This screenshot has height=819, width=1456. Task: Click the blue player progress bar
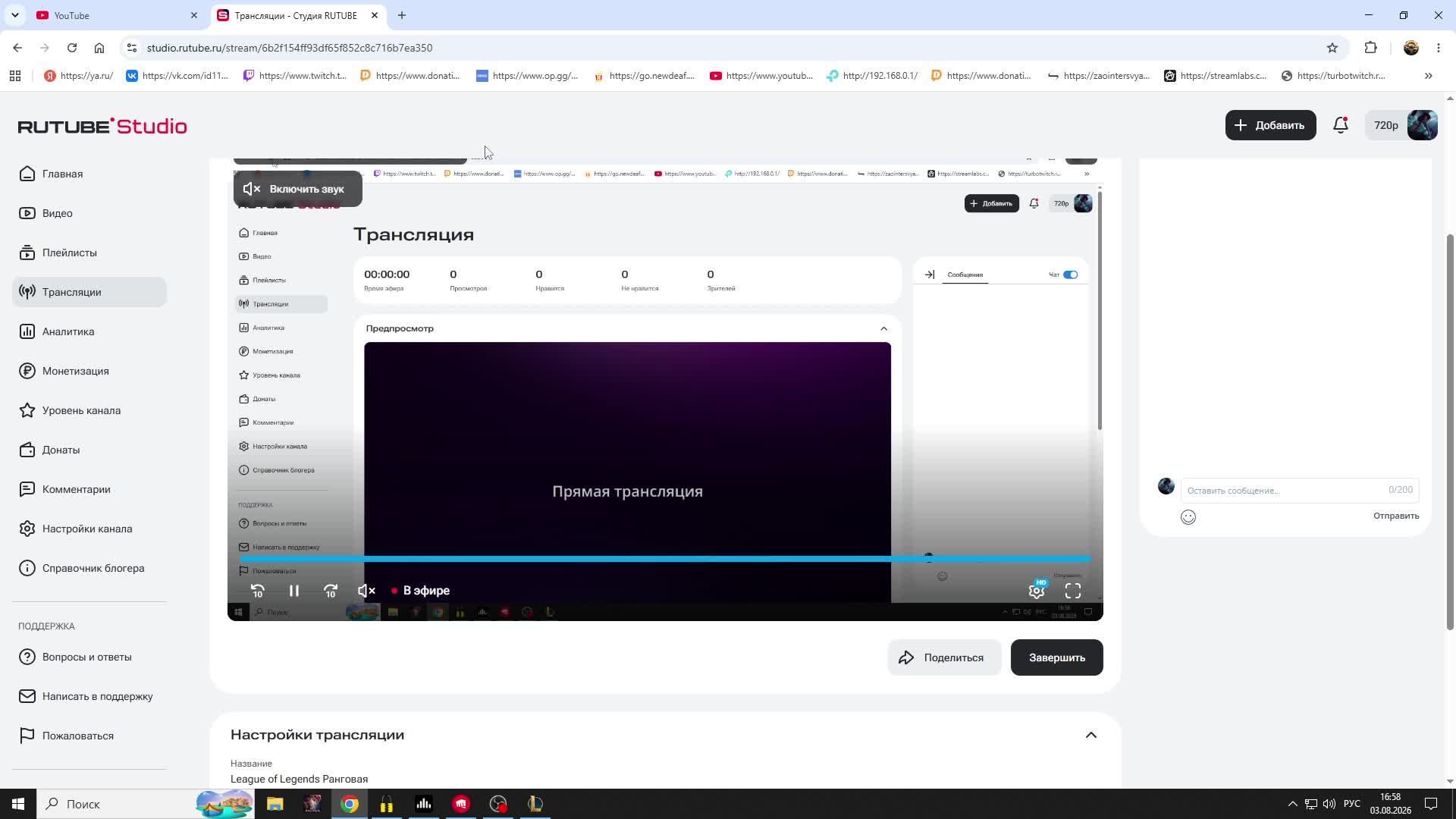click(x=664, y=559)
